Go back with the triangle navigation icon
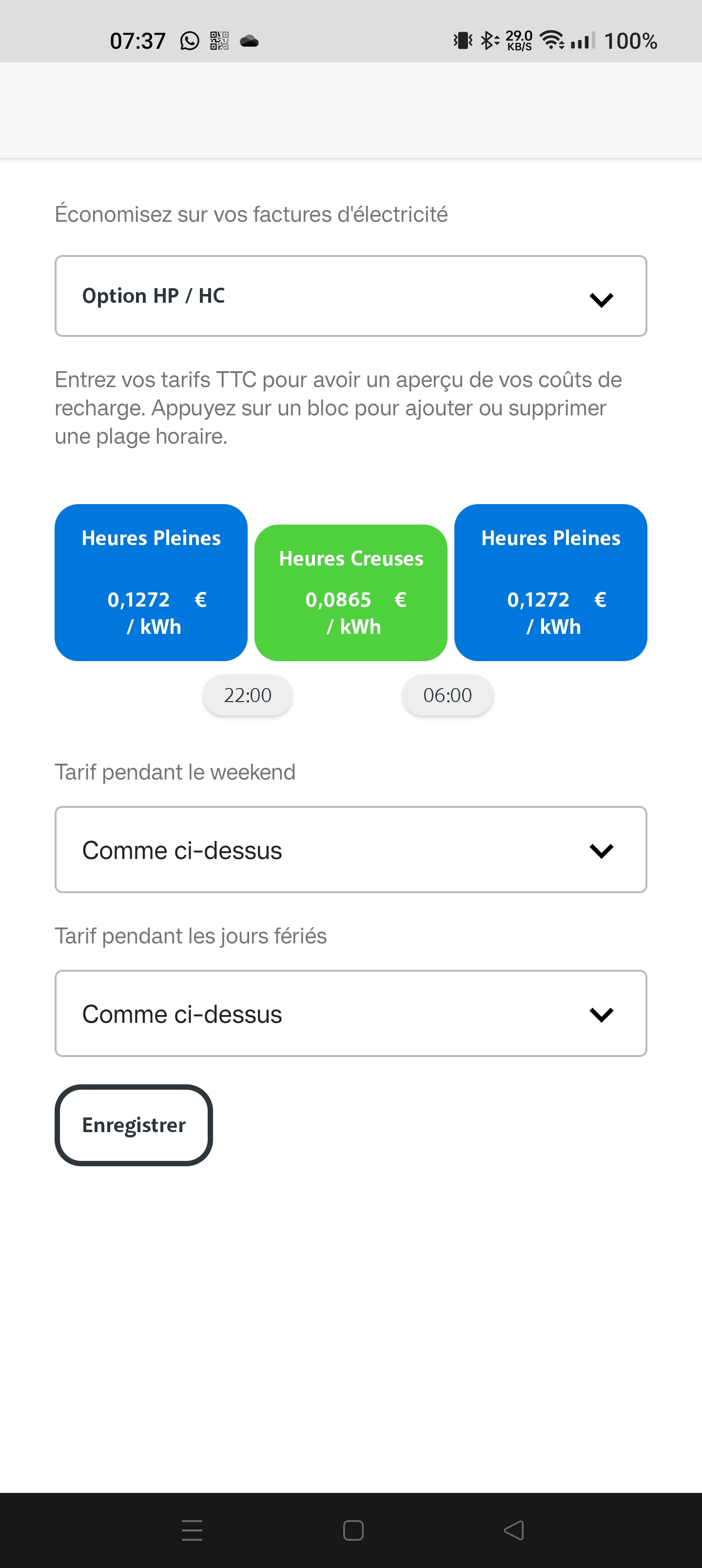This screenshot has width=702, height=1568. (x=513, y=1530)
